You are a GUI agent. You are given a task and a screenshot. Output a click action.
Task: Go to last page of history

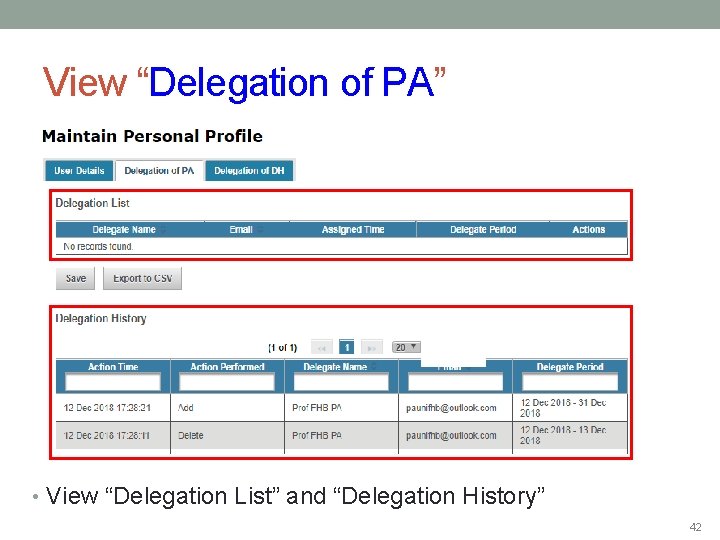[371, 348]
